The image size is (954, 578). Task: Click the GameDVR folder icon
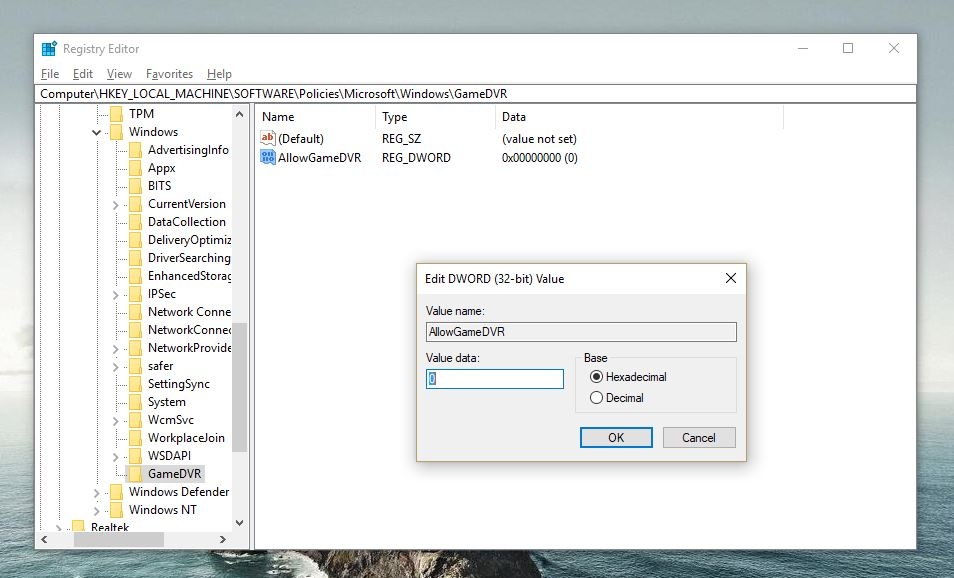[136, 473]
